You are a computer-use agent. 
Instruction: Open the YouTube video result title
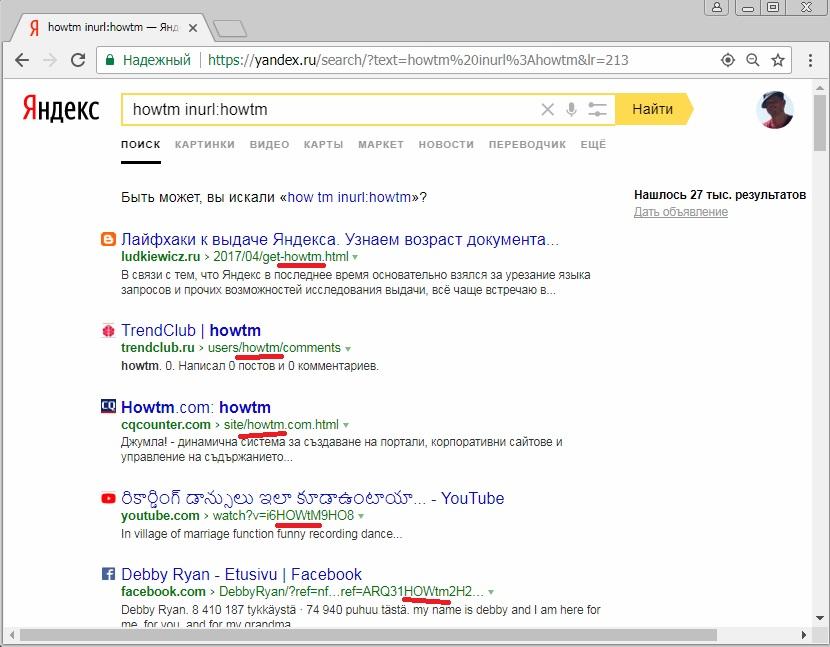coord(312,498)
